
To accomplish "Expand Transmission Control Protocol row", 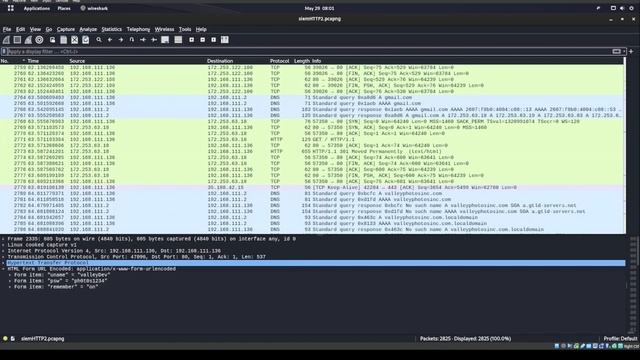I will coord(3,257).
